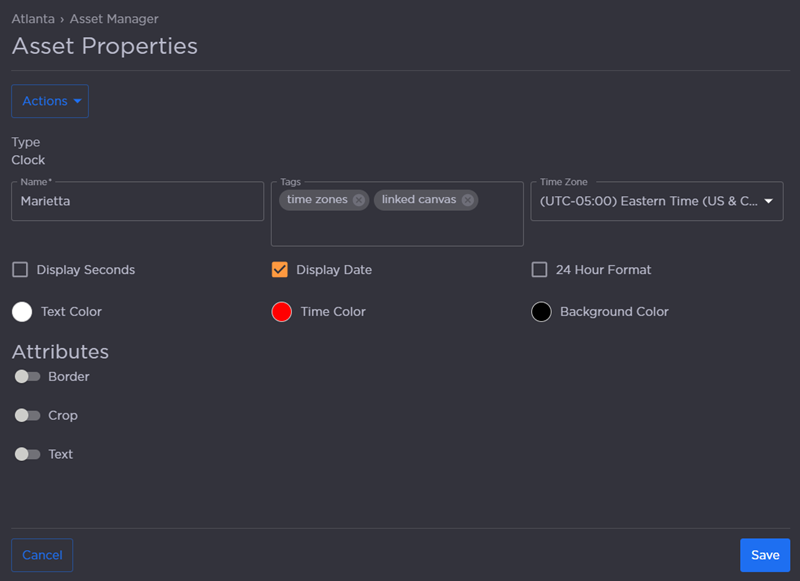This screenshot has width=800, height=581.
Task: Go to Atlanta in the breadcrumb
Action: point(33,19)
